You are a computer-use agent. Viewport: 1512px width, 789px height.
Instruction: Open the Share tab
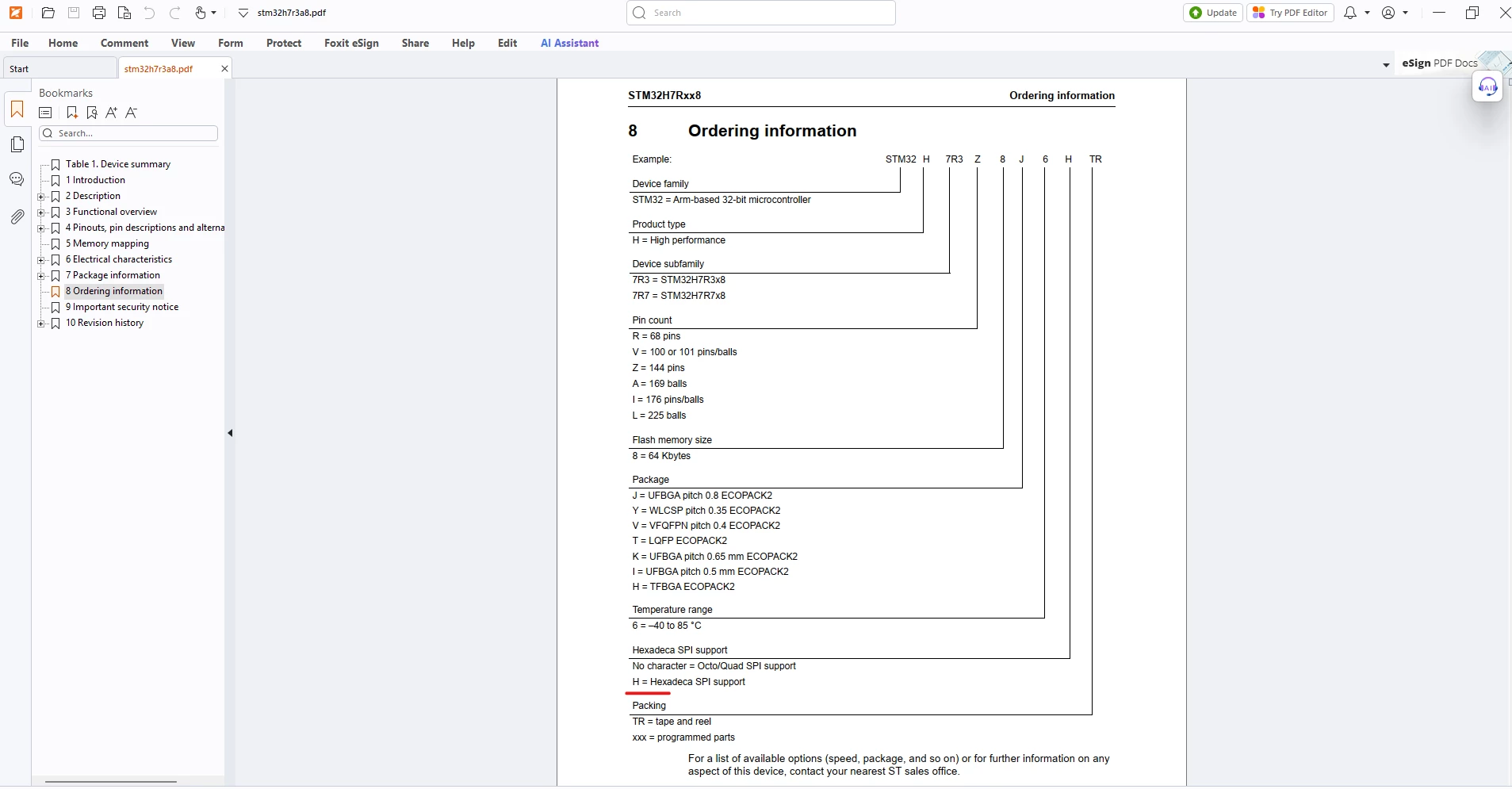pos(415,43)
